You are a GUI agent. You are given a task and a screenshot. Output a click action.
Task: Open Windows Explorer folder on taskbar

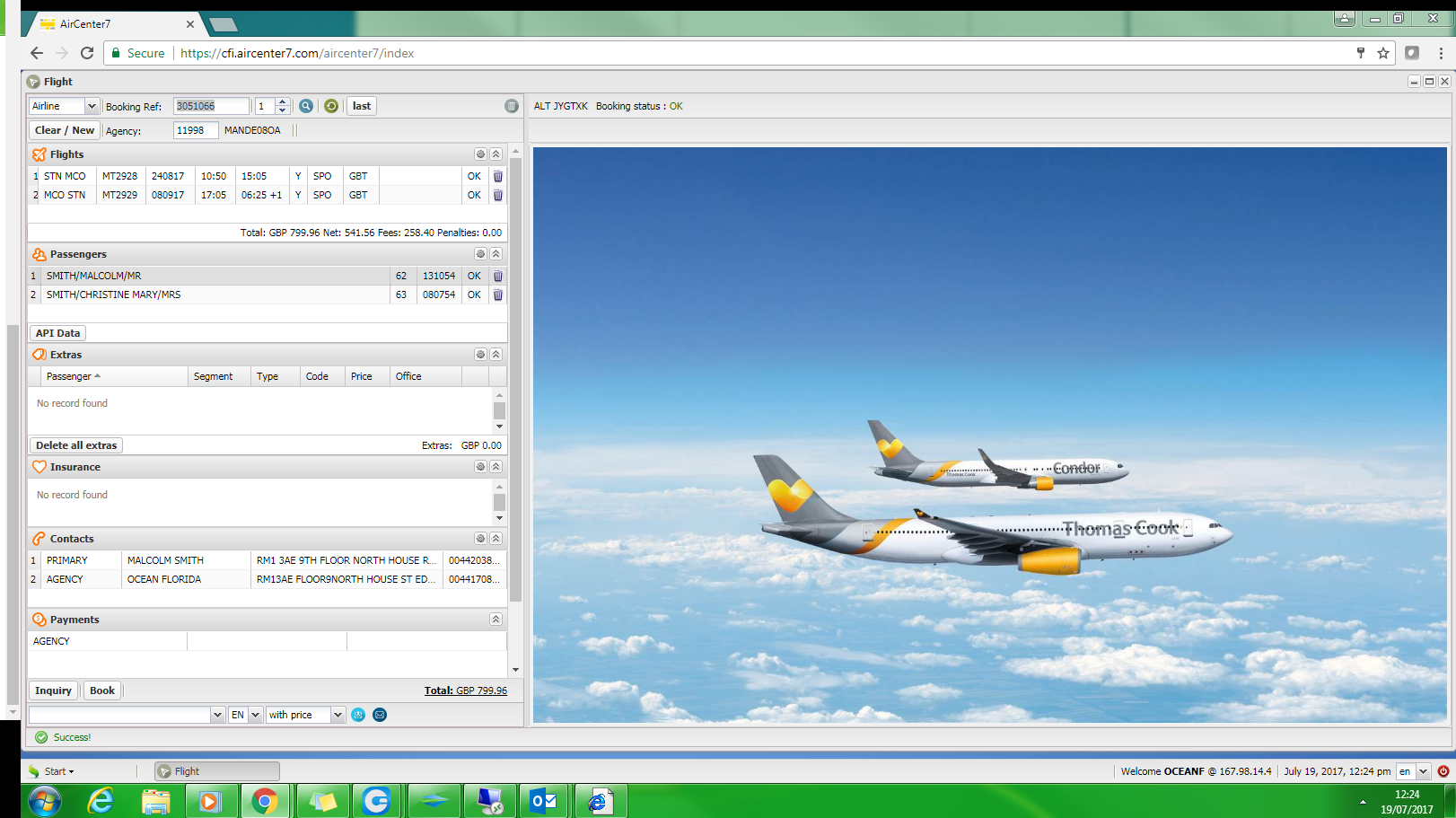[x=155, y=801]
